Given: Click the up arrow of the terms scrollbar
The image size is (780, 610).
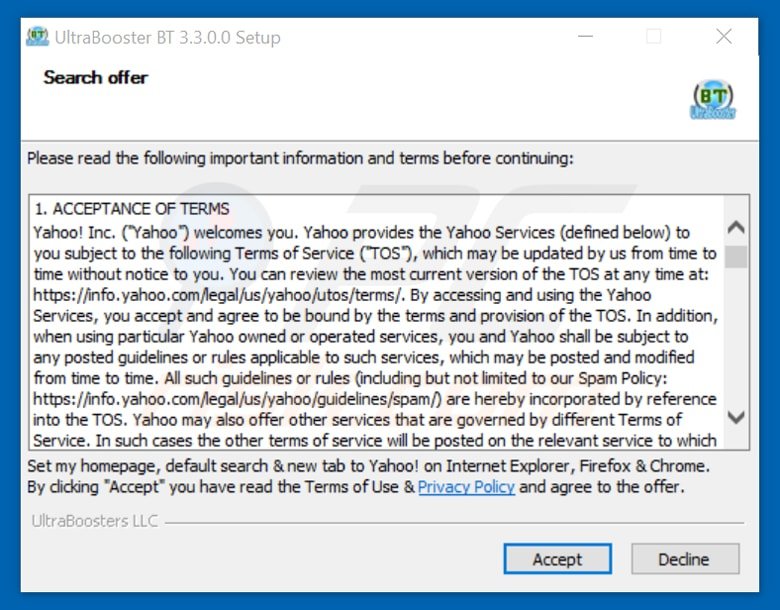Looking at the screenshot, I should [736, 227].
